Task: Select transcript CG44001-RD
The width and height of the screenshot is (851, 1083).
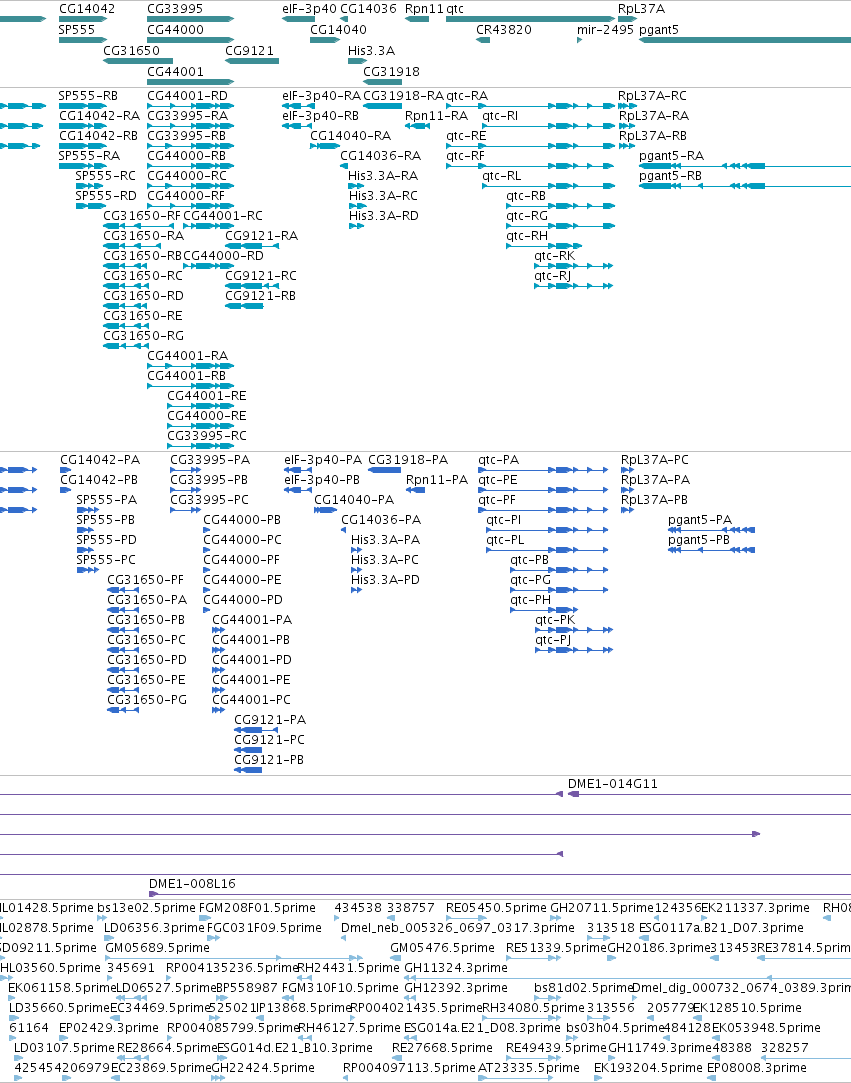Action: pyautogui.click(x=187, y=95)
